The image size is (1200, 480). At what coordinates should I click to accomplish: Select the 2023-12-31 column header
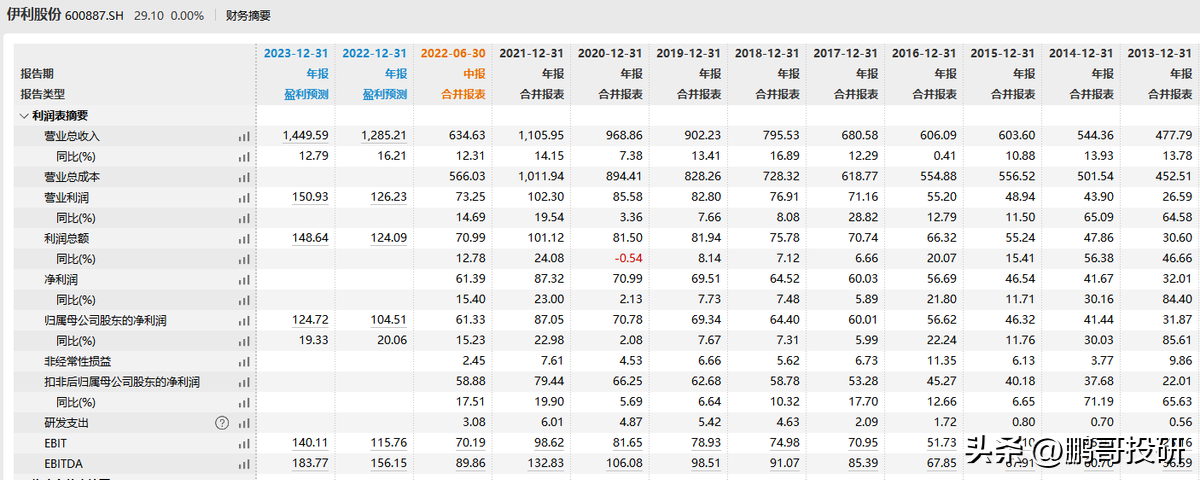tap(296, 53)
